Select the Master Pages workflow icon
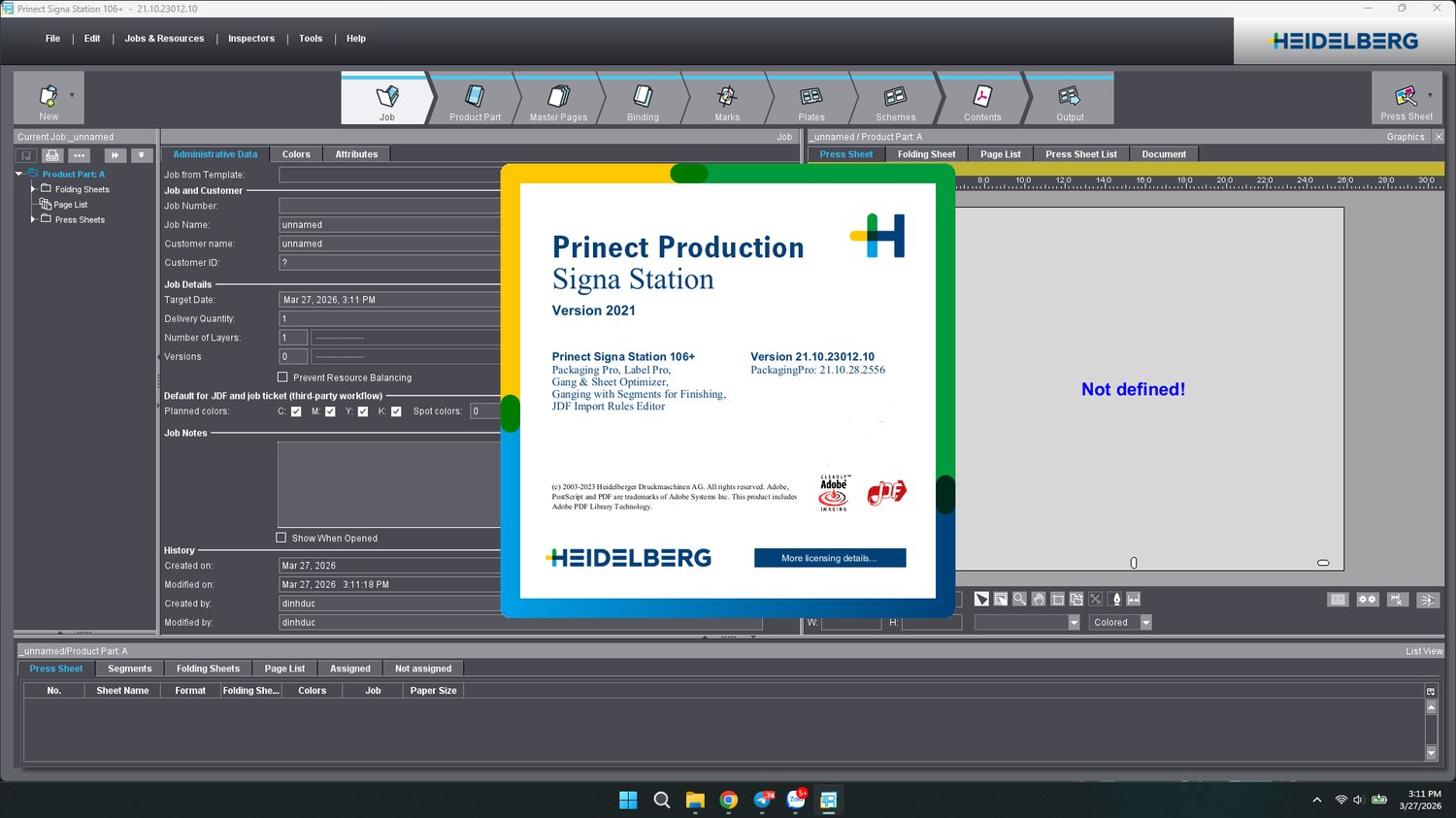This screenshot has width=1456, height=818. [x=559, y=96]
